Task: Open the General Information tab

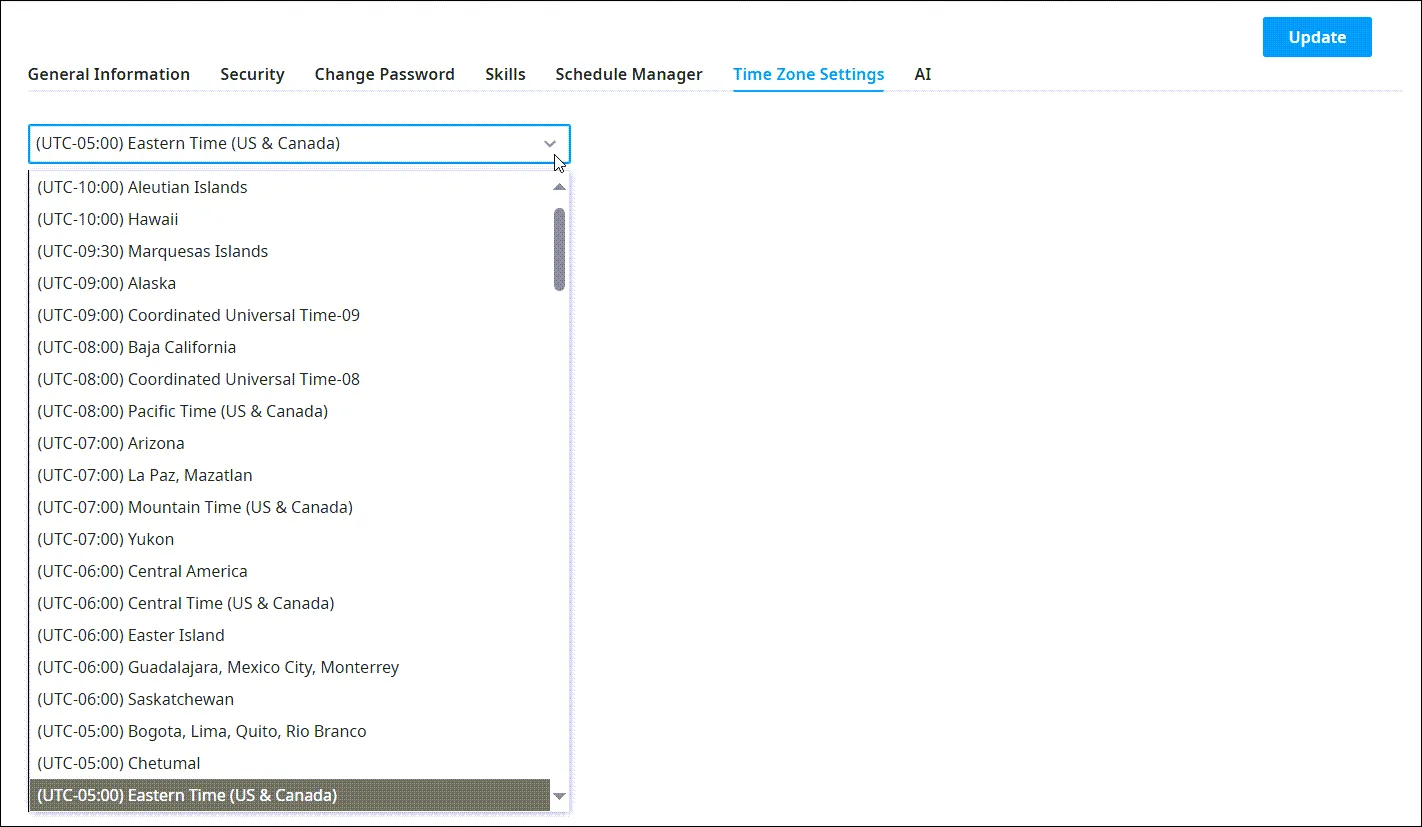Action: 109,74
